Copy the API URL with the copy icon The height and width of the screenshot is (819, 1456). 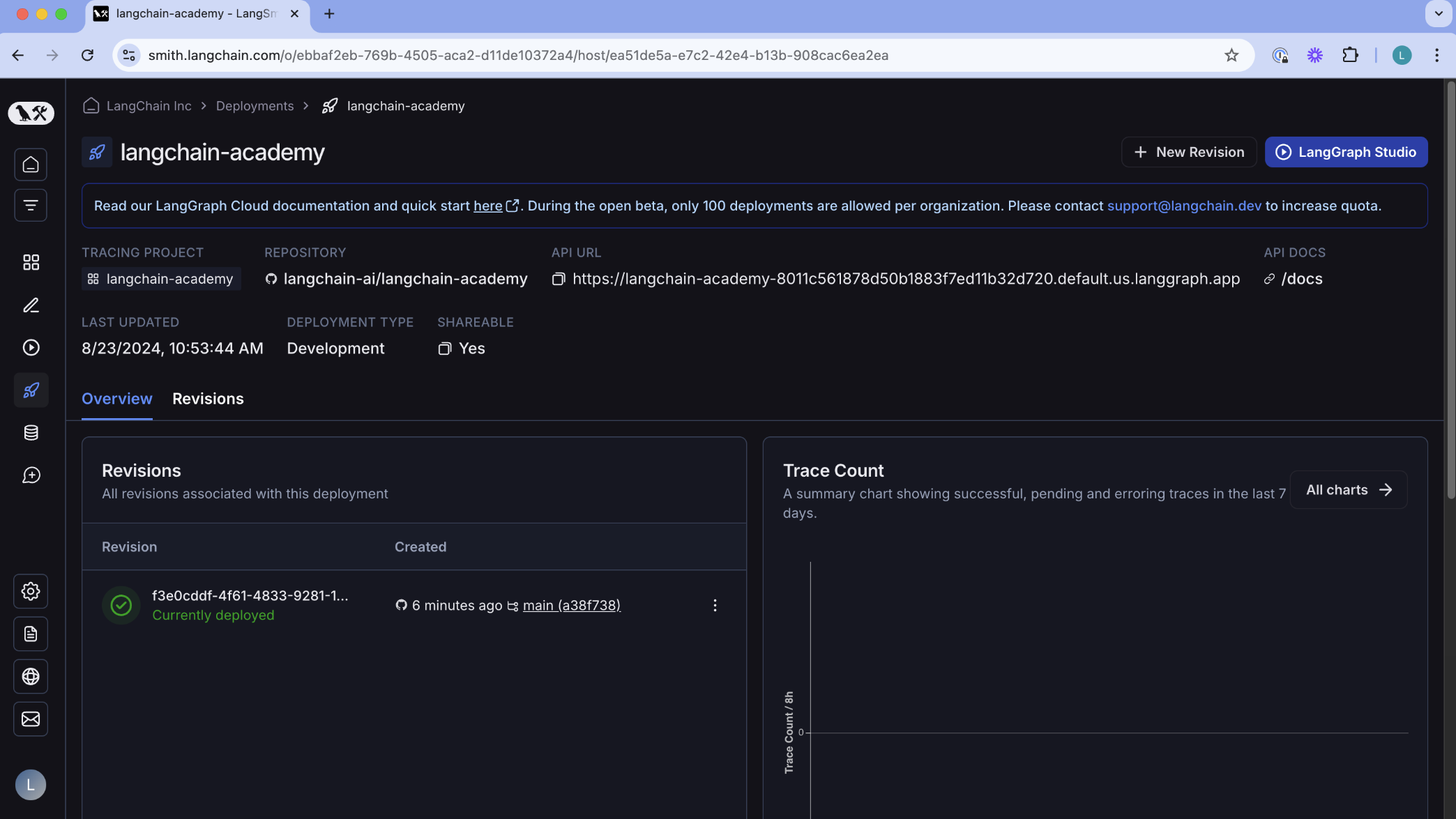pyautogui.click(x=559, y=279)
